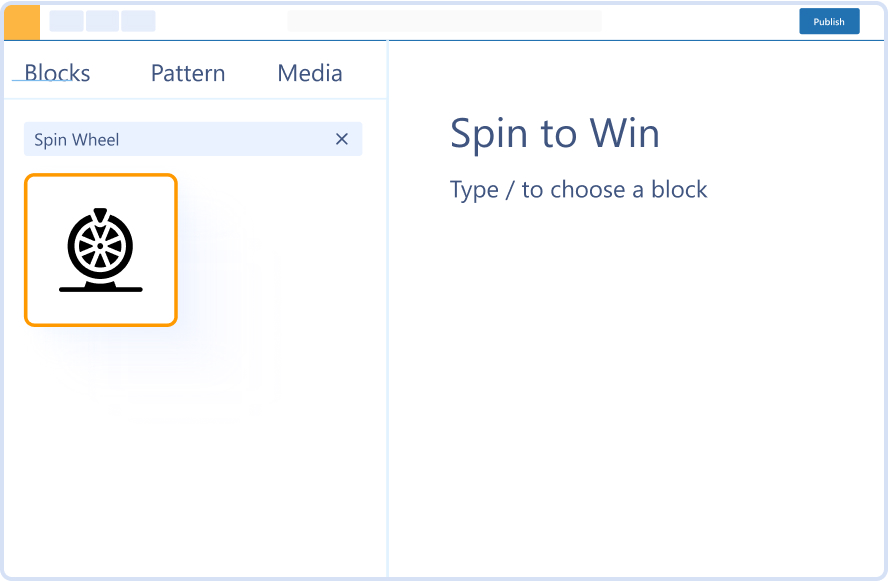
Task: Click the address bar at the top
Action: 443,20
